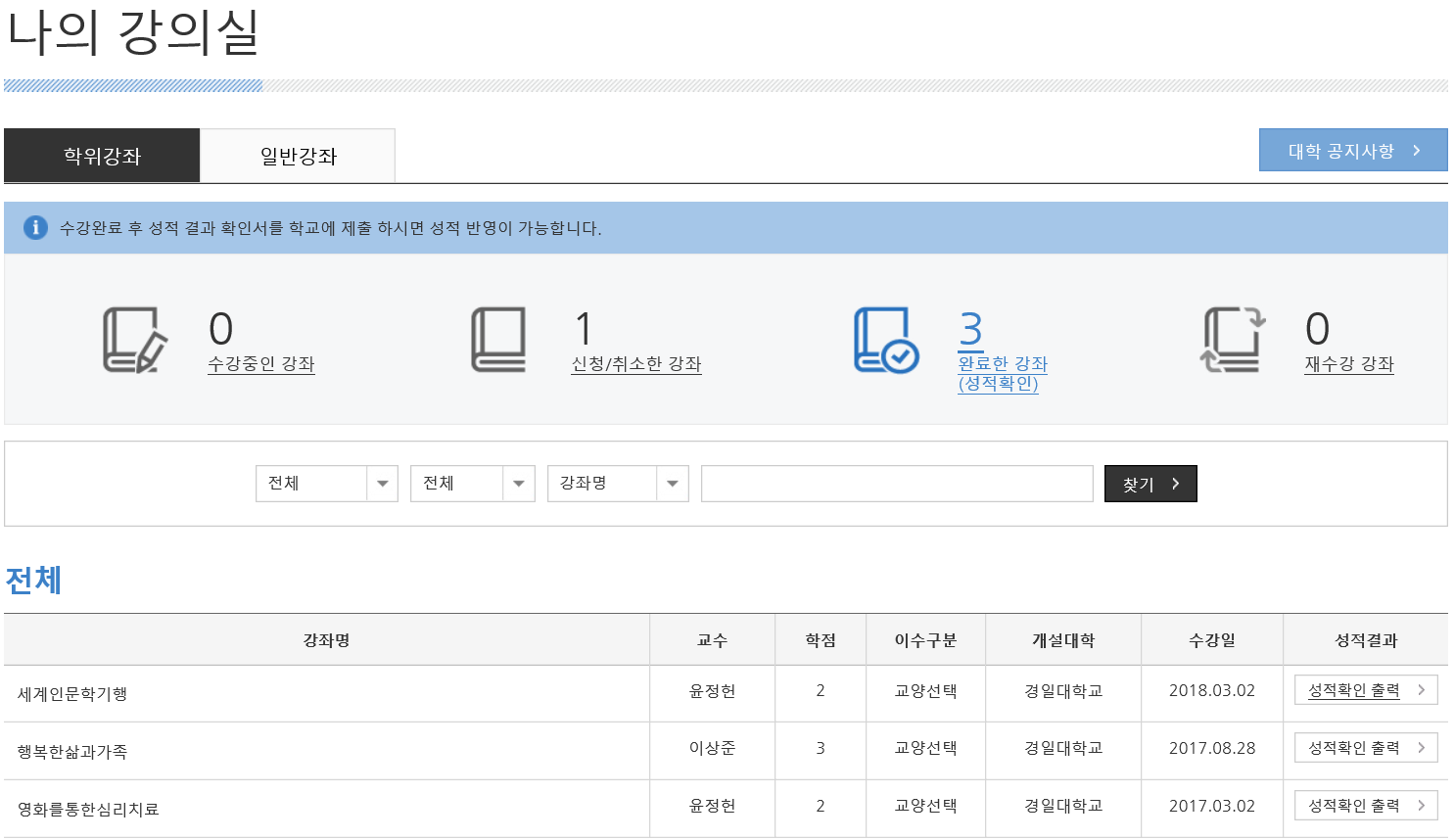Click the date 2017.08.28
Viewport: 1455px width, 840px height.
(1212, 748)
